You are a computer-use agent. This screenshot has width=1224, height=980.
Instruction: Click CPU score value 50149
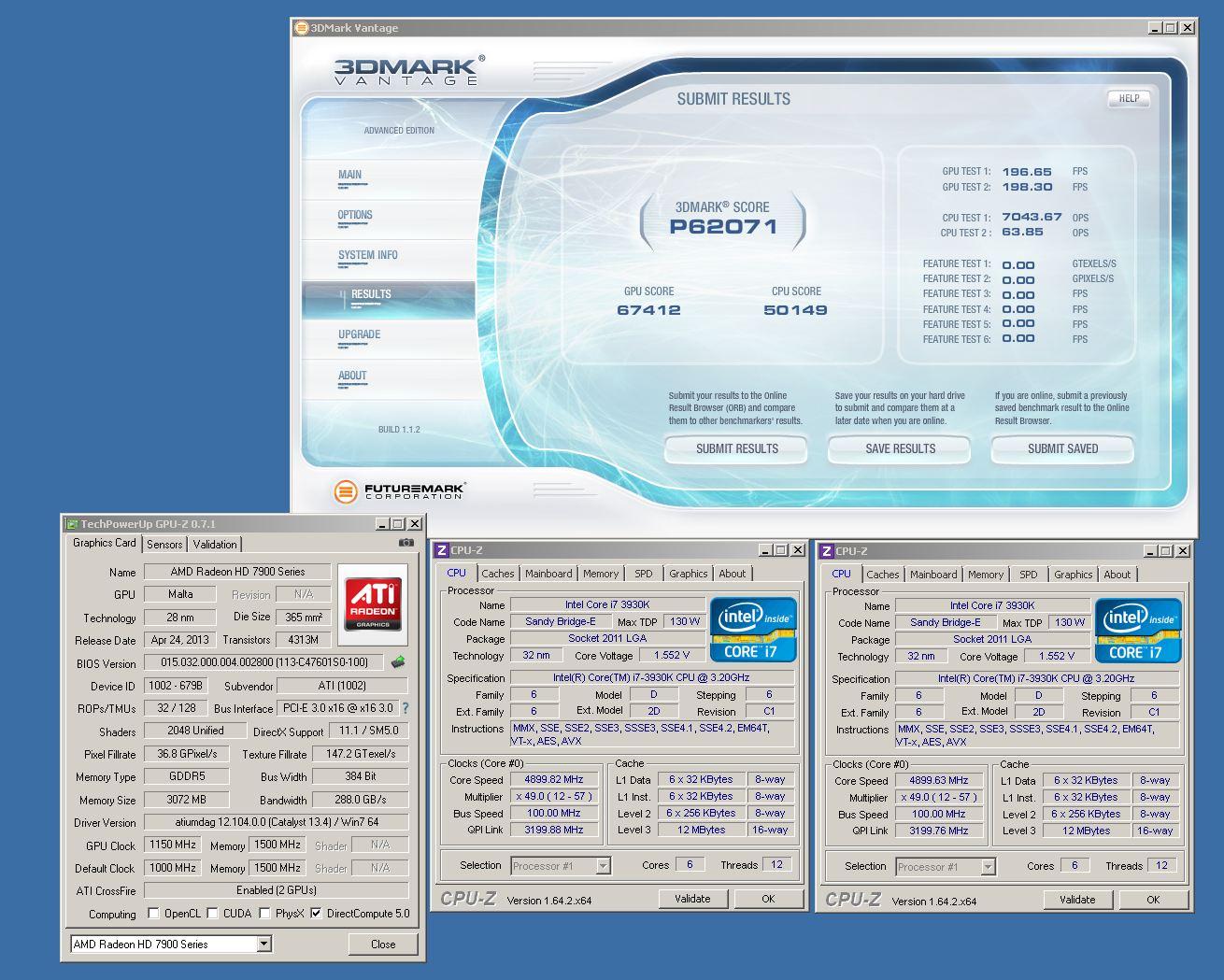pyautogui.click(x=795, y=310)
